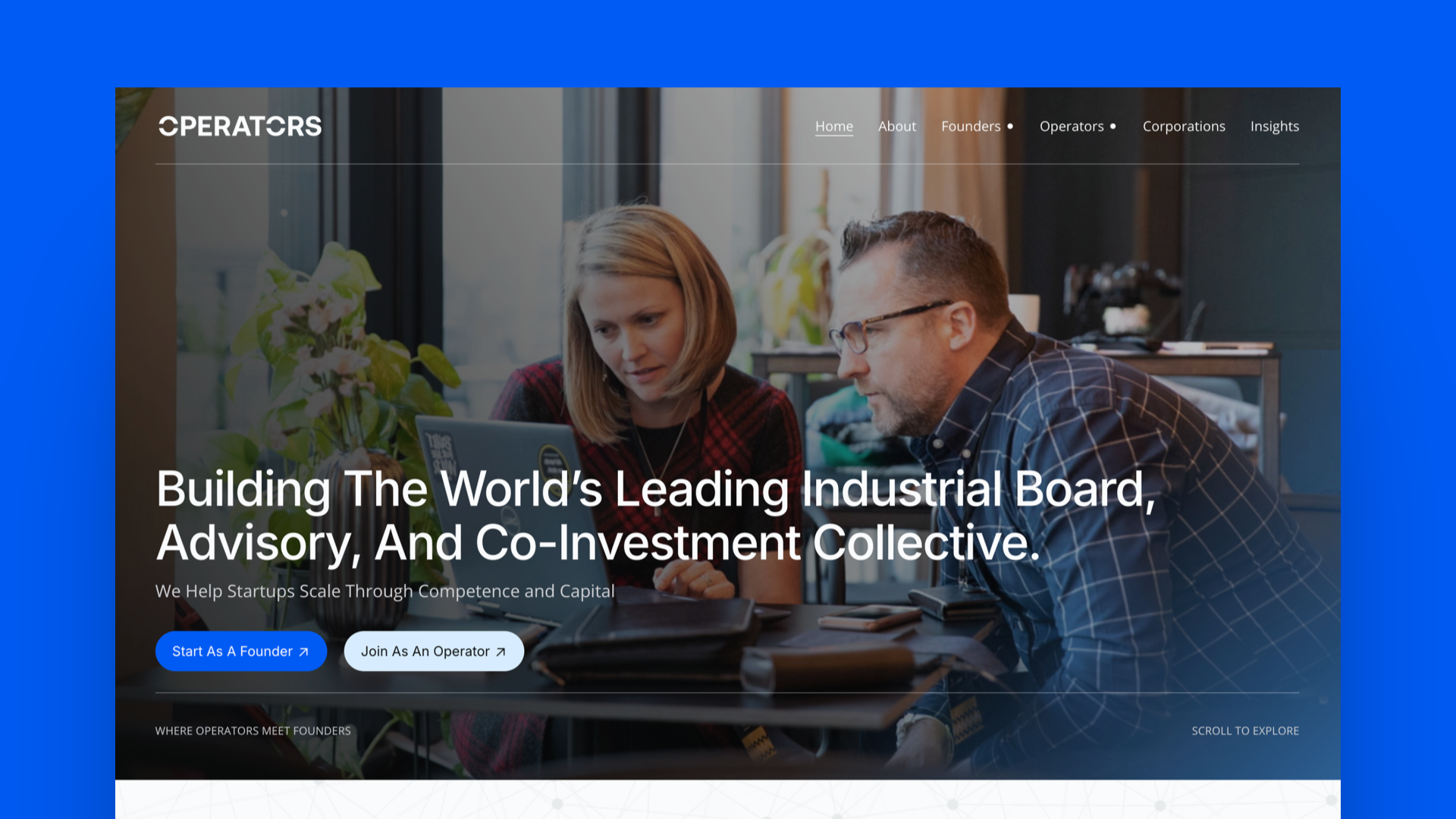Navigate to the Corporations page

point(1184,126)
